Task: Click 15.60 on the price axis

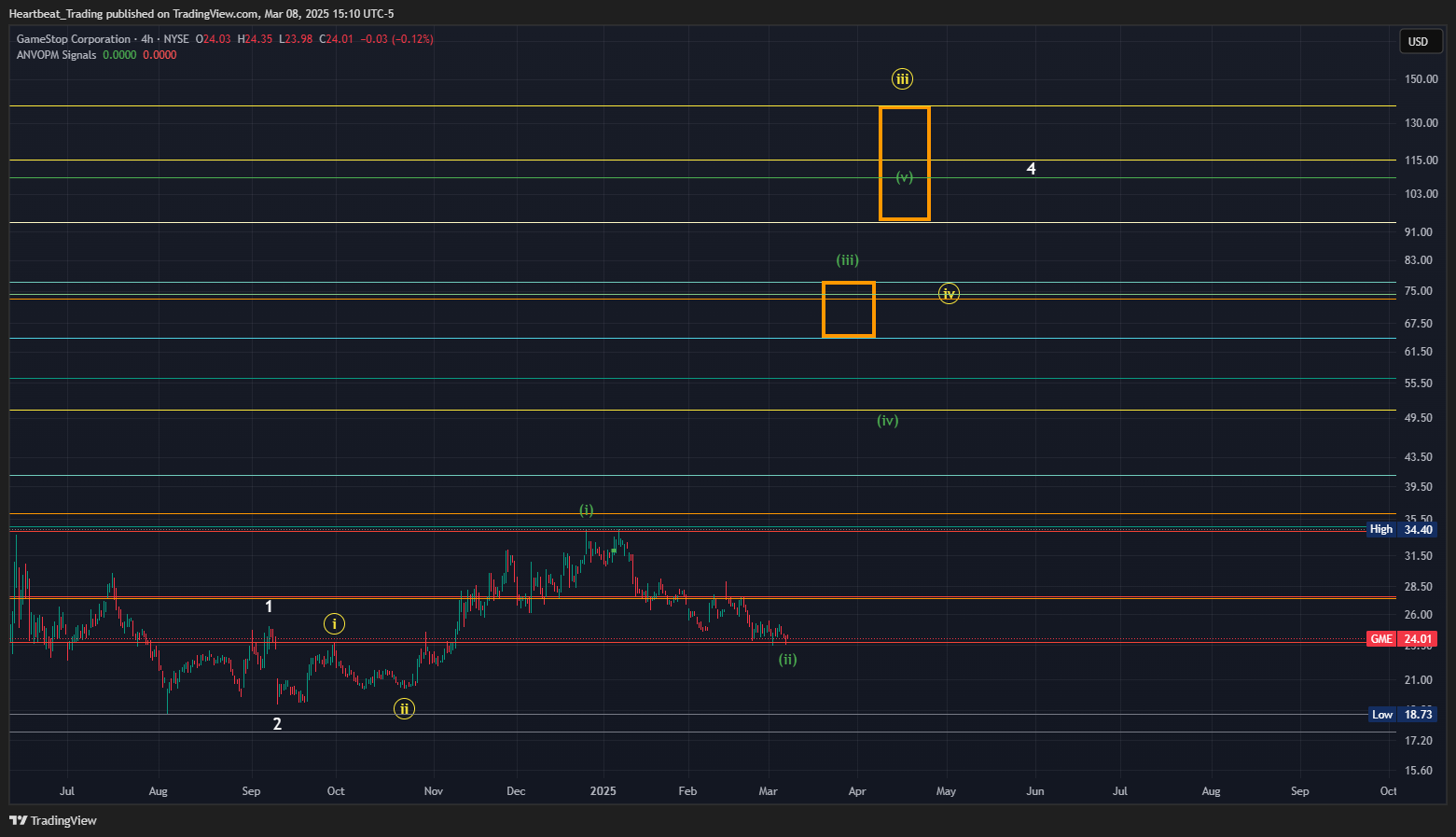Action: 1419,771
